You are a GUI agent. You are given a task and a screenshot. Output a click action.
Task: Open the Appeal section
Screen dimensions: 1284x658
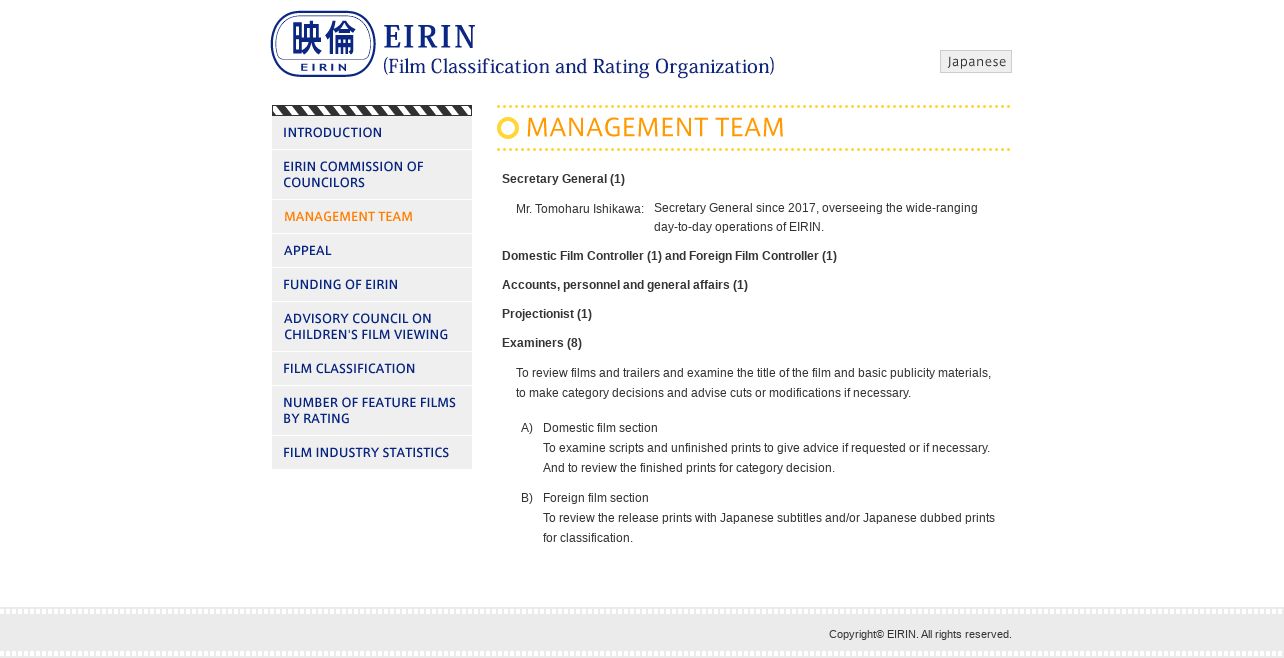click(372, 251)
